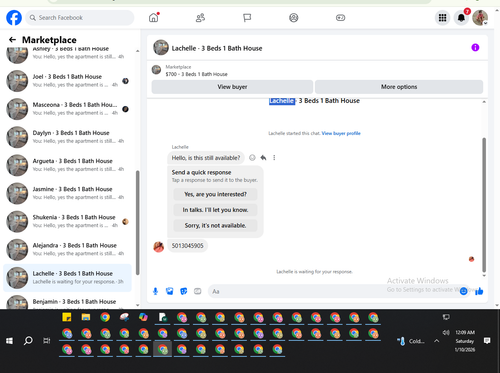The image size is (500, 373).
Task: Open Windows taskbar search
Action: click(x=28, y=341)
